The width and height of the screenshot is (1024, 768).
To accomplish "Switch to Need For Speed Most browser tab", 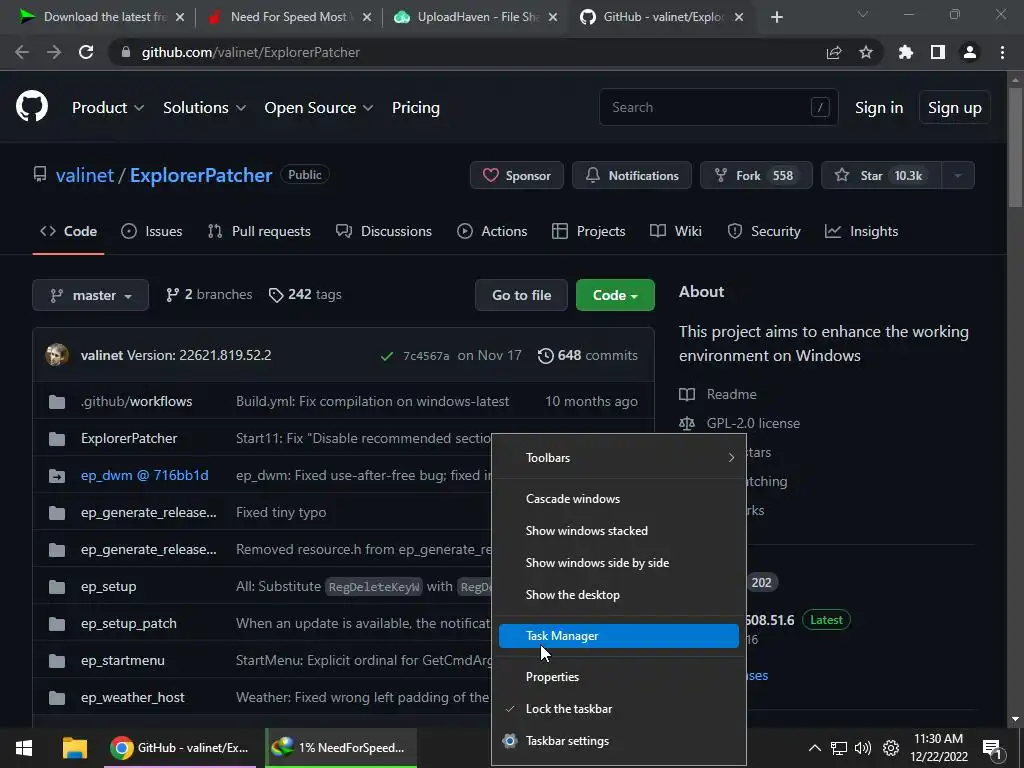I will point(289,17).
